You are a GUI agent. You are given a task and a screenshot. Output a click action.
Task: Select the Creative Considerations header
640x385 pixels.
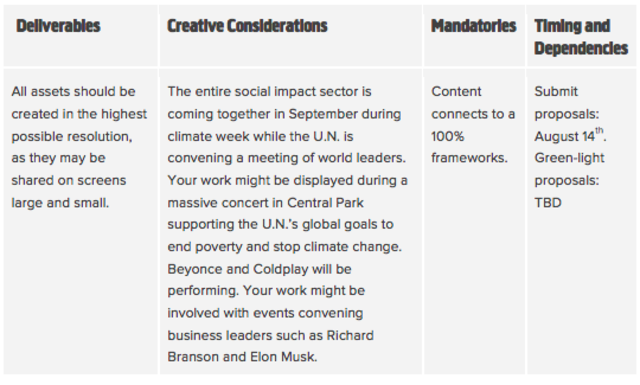[x=247, y=26]
